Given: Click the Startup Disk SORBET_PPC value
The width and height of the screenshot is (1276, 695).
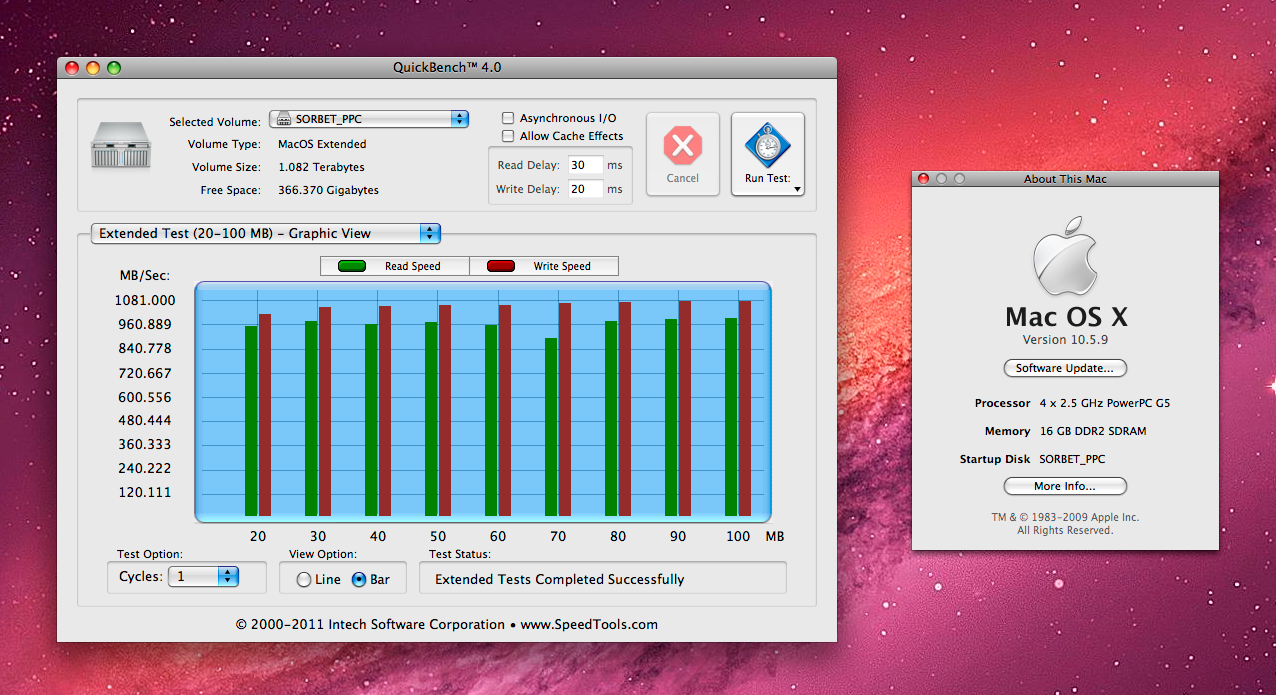Looking at the screenshot, I should [x=1072, y=459].
